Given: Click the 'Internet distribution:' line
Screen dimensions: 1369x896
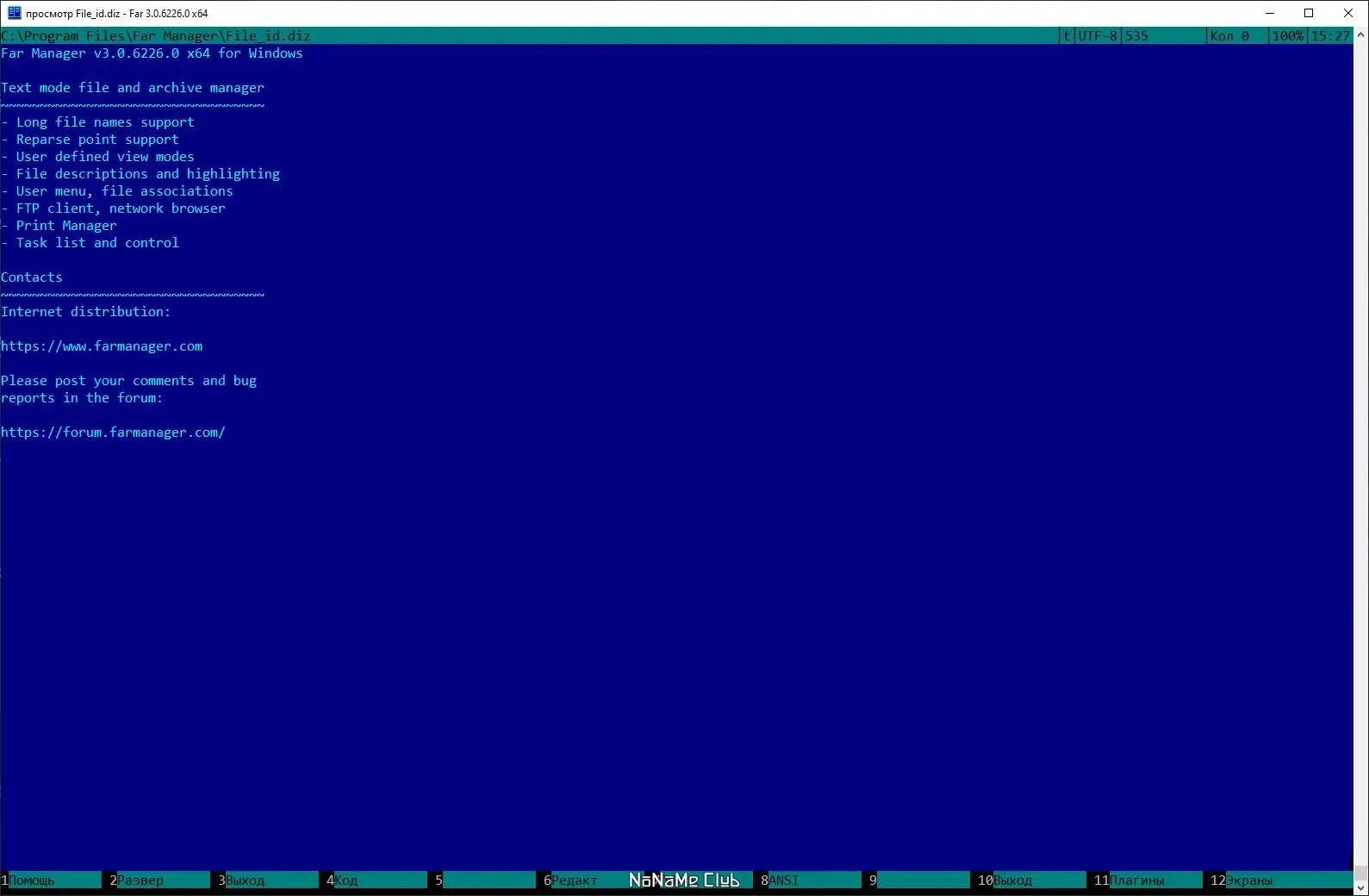Looking at the screenshot, I should 86,312.
